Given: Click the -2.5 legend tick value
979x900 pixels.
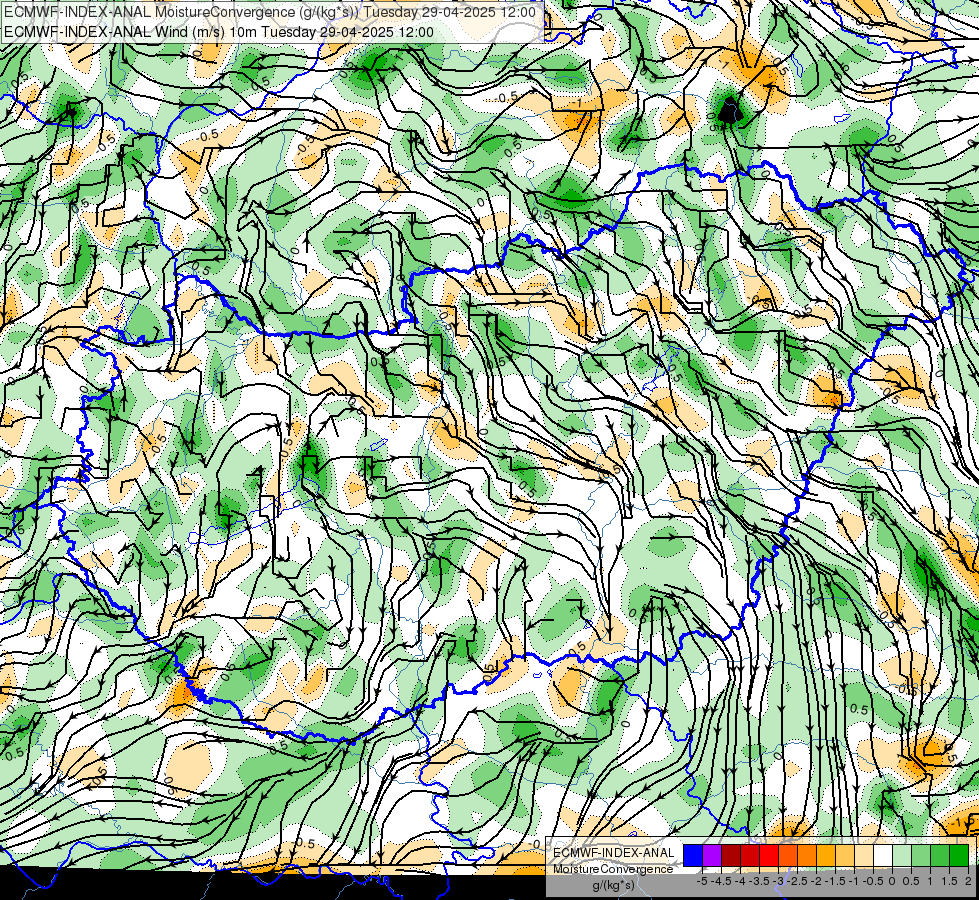Looking at the screenshot, I should pyautogui.click(x=797, y=881).
